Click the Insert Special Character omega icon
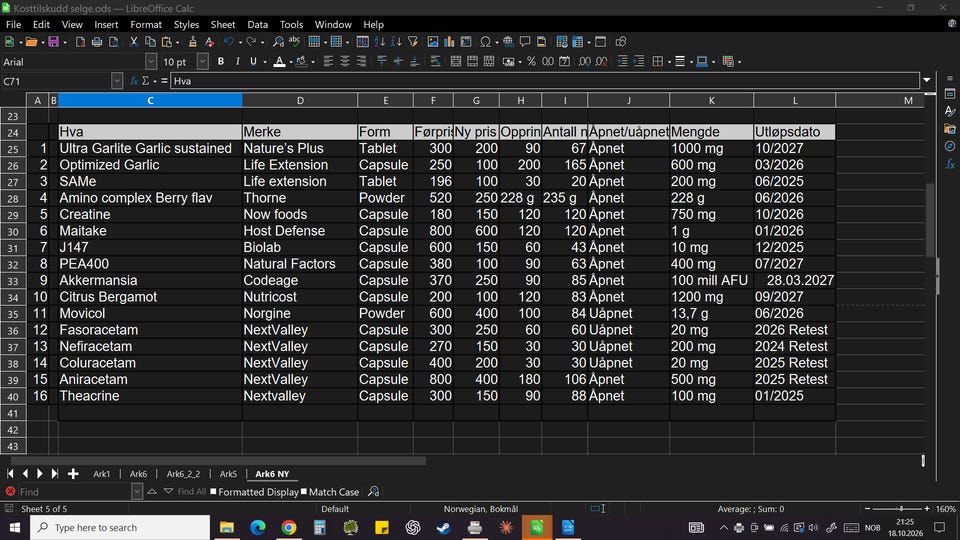The height and width of the screenshot is (540, 960). pos(485,42)
